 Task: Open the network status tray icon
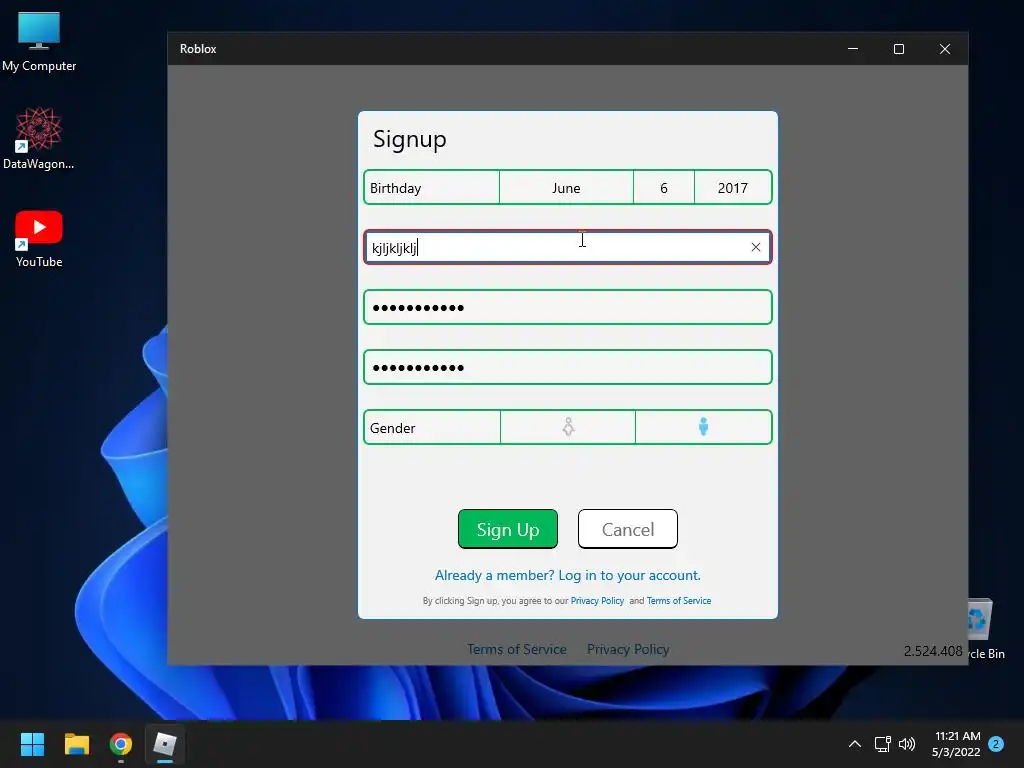[882, 744]
